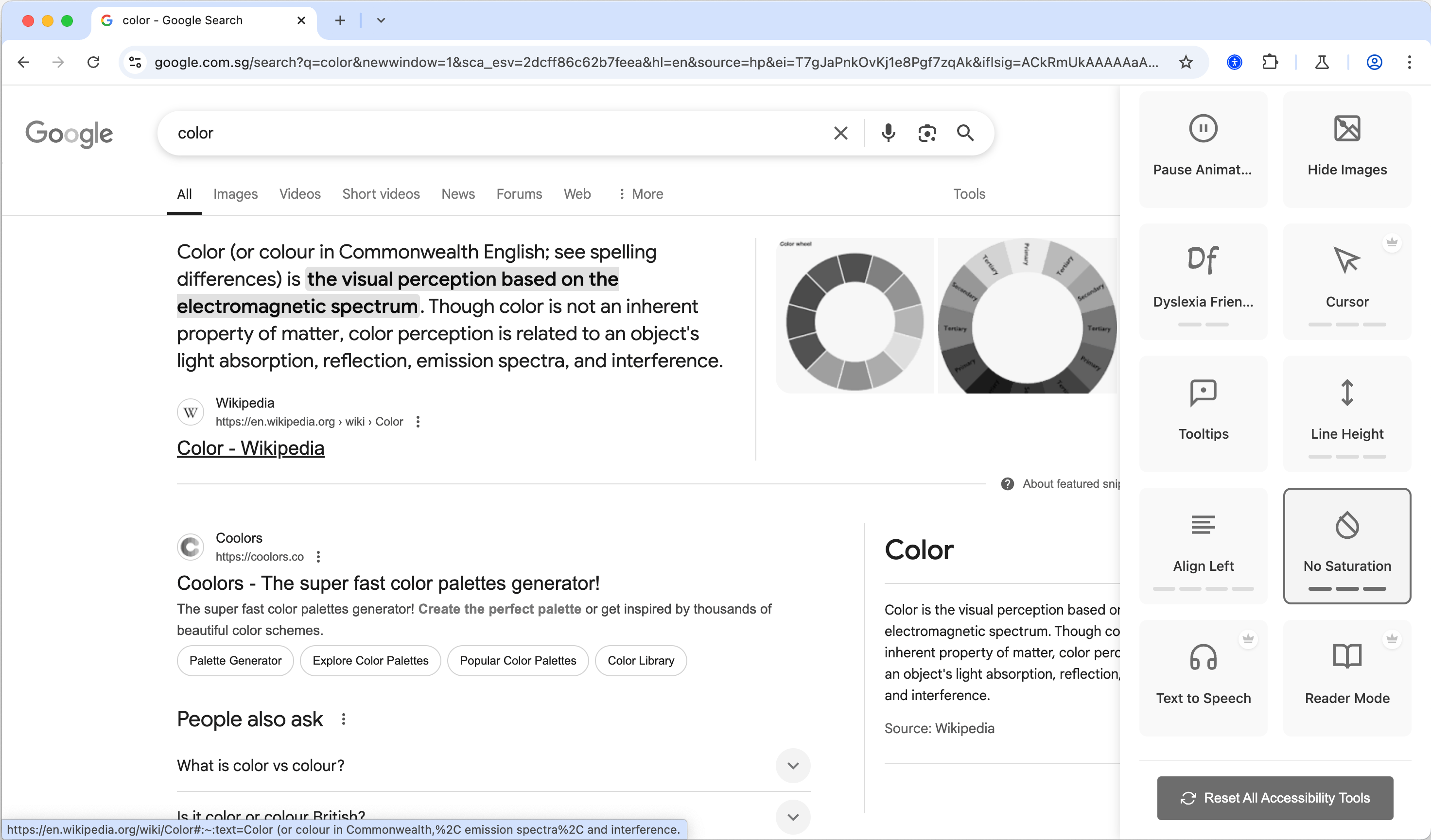1431x840 pixels.
Task: Start voice search with the microphone
Action: point(888,133)
